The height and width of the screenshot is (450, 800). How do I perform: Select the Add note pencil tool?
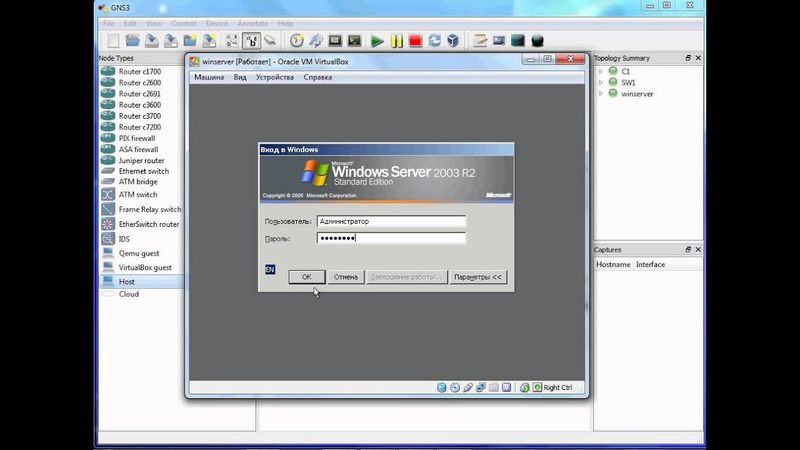pyautogui.click(x=480, y=41)
